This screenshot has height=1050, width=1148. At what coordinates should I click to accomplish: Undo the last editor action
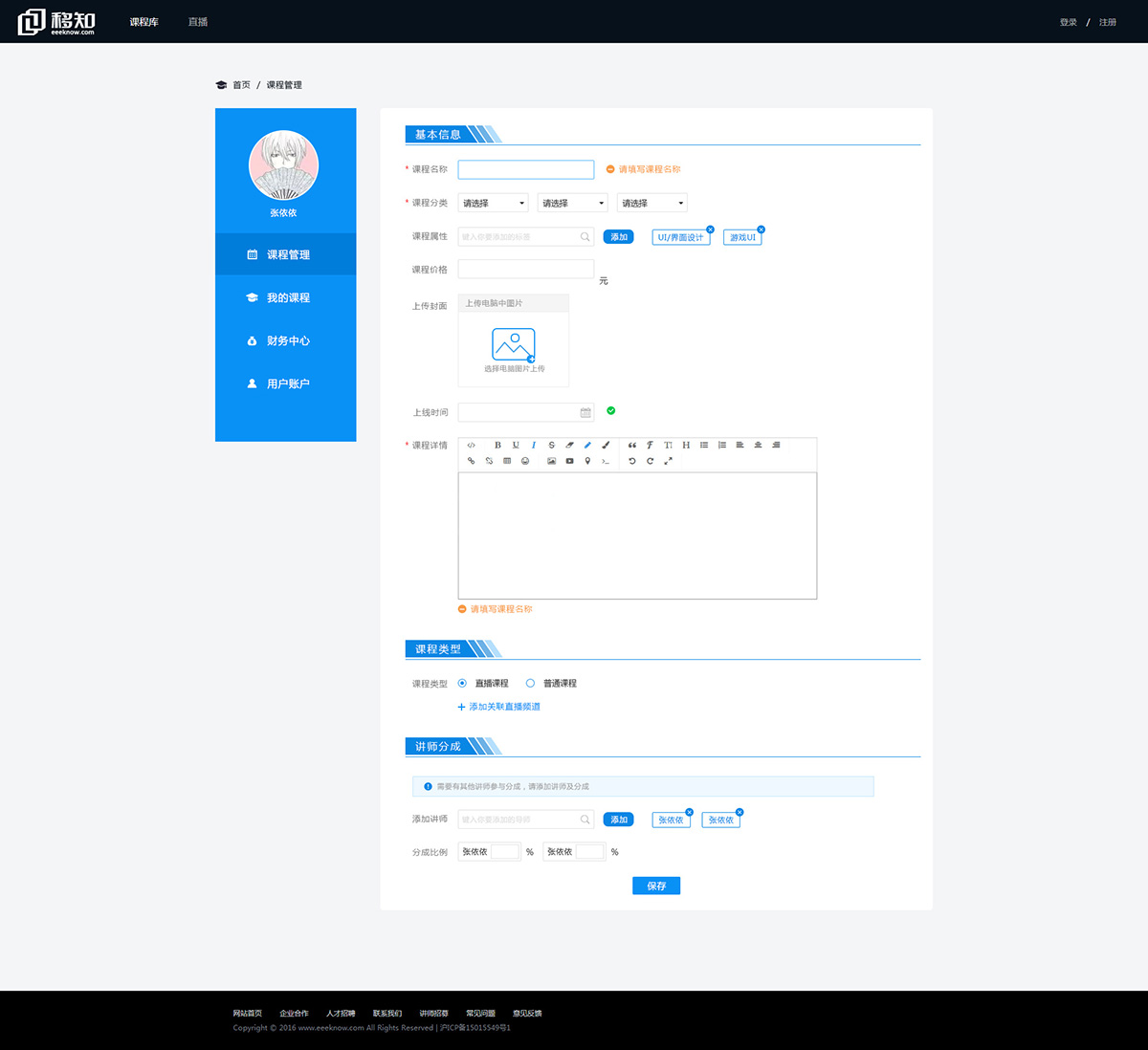[632, 461]
